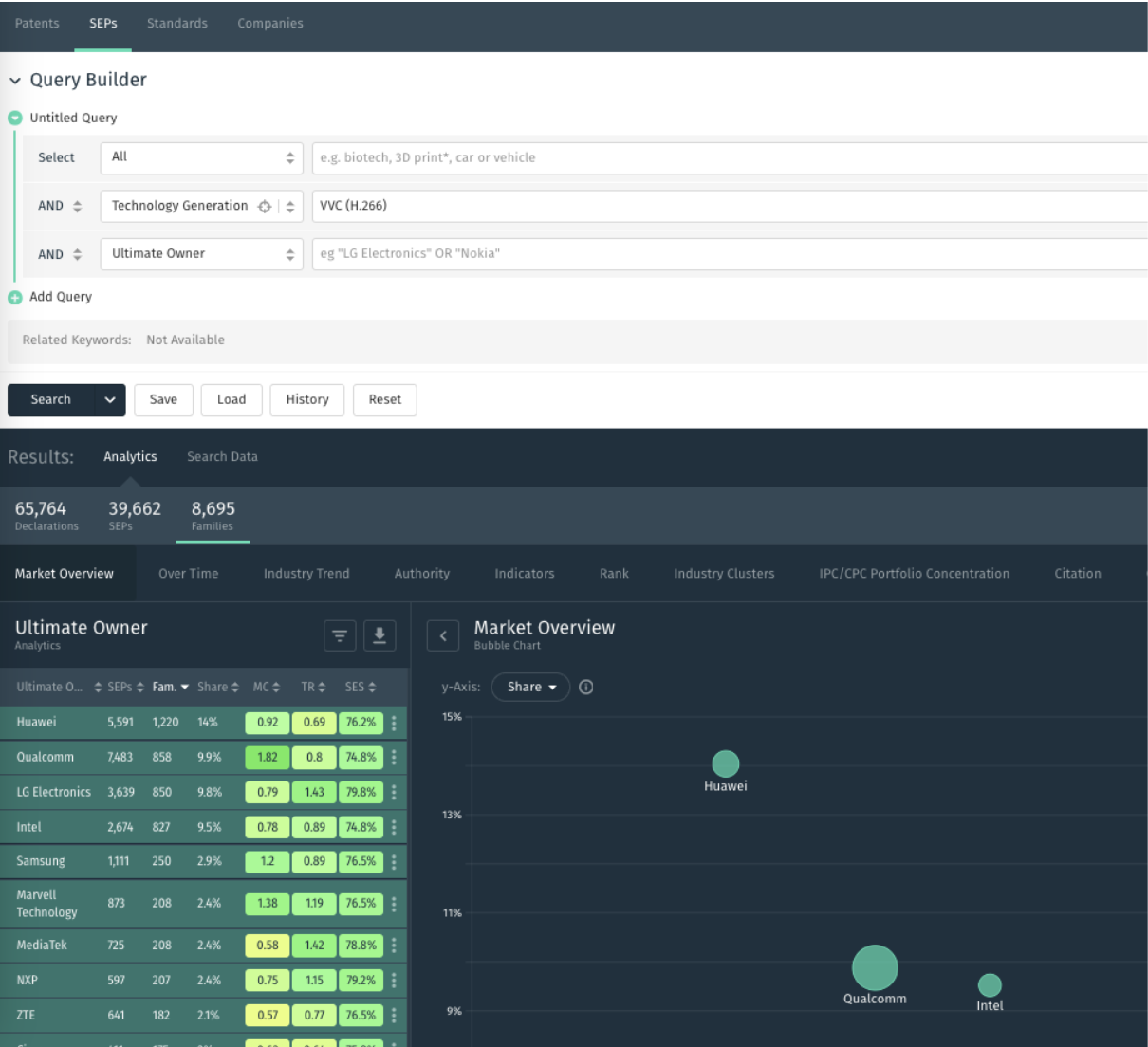This screenshot has width=1148, height=1047.
Task: Sort table by MC column
Action: point(267,688)
